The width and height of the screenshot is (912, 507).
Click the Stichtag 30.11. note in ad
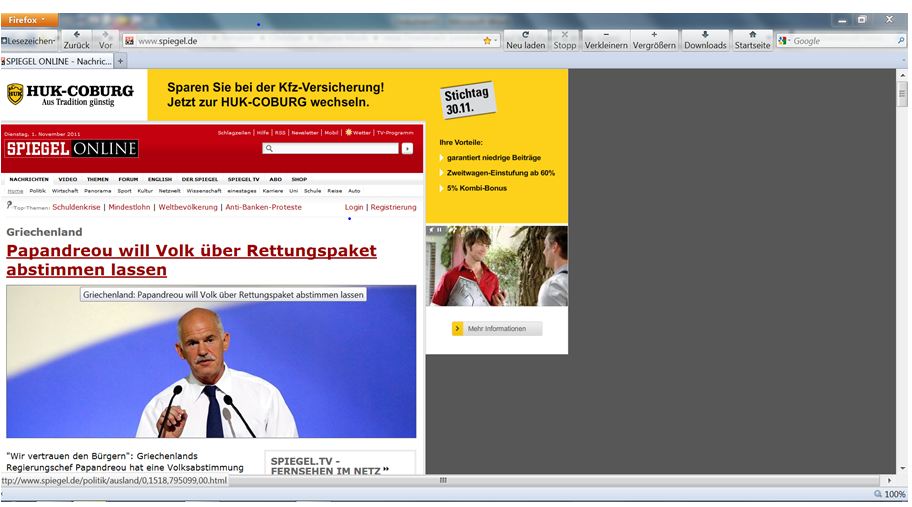[468, 100]
